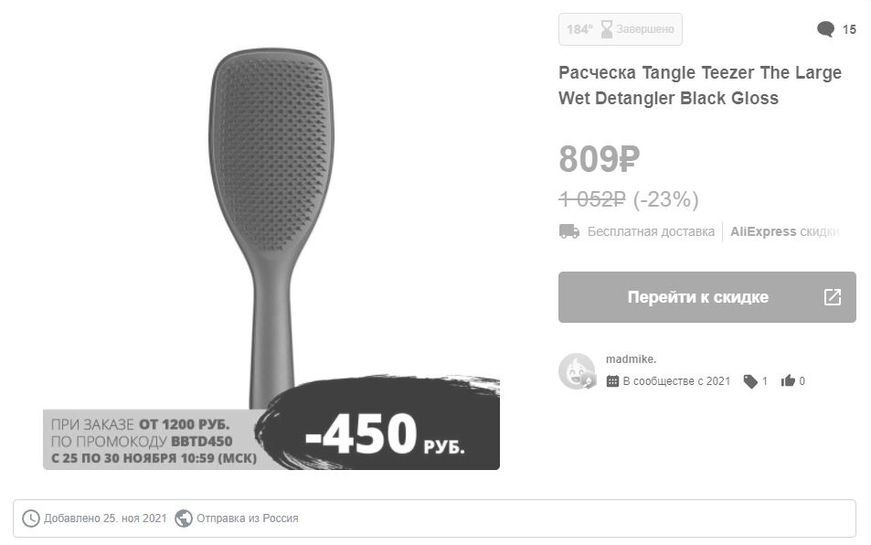Click the external link icon on the deal button
Screen dimensions: 871x545
click(x=832, y=297)
